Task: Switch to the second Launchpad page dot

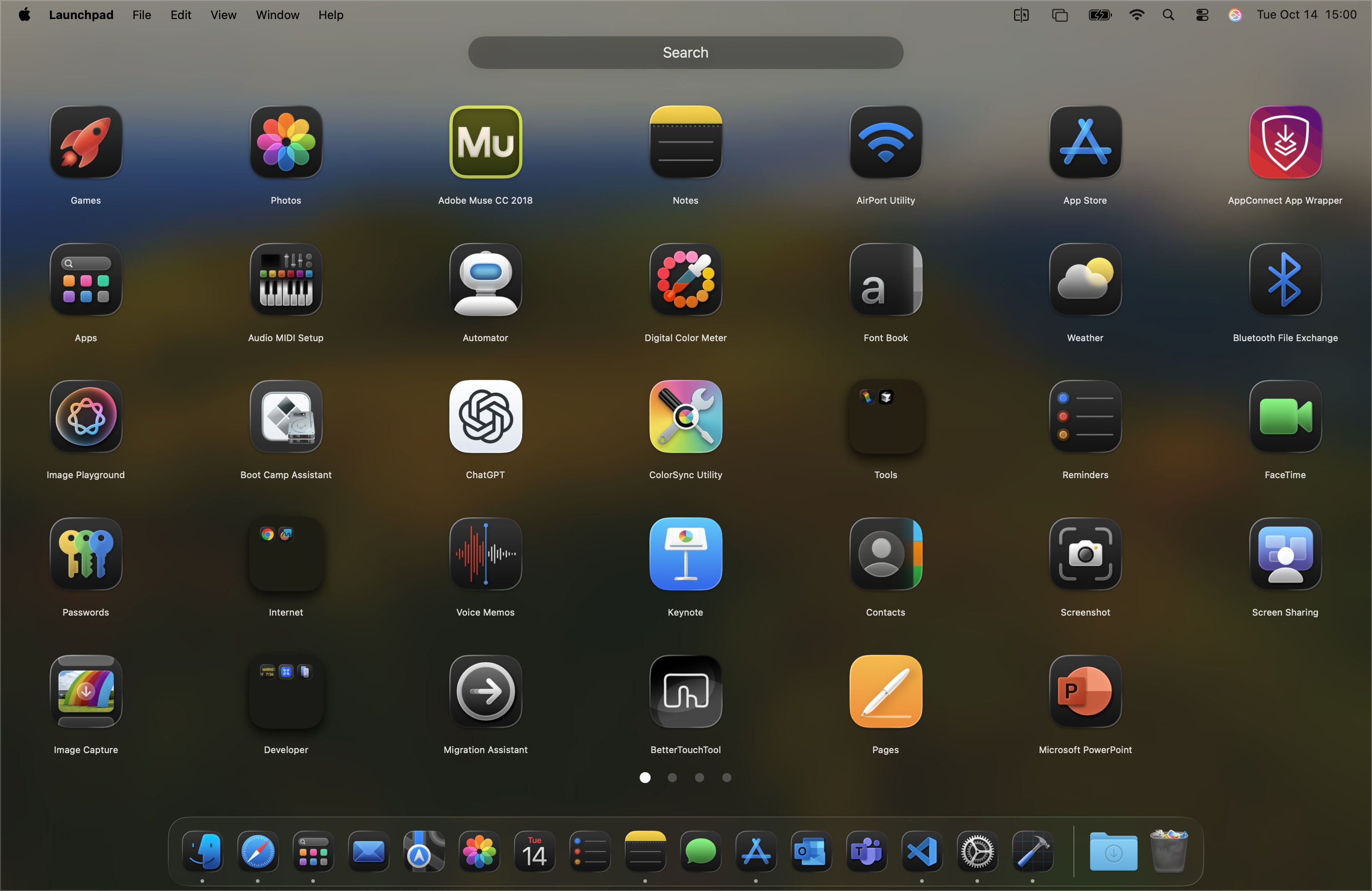Action: 672,778
